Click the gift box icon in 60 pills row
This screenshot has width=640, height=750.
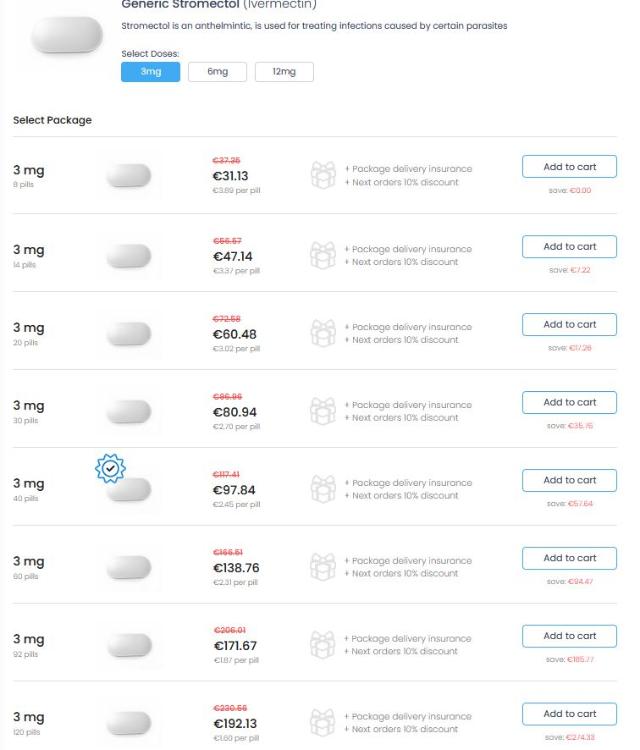click(325, 566)
